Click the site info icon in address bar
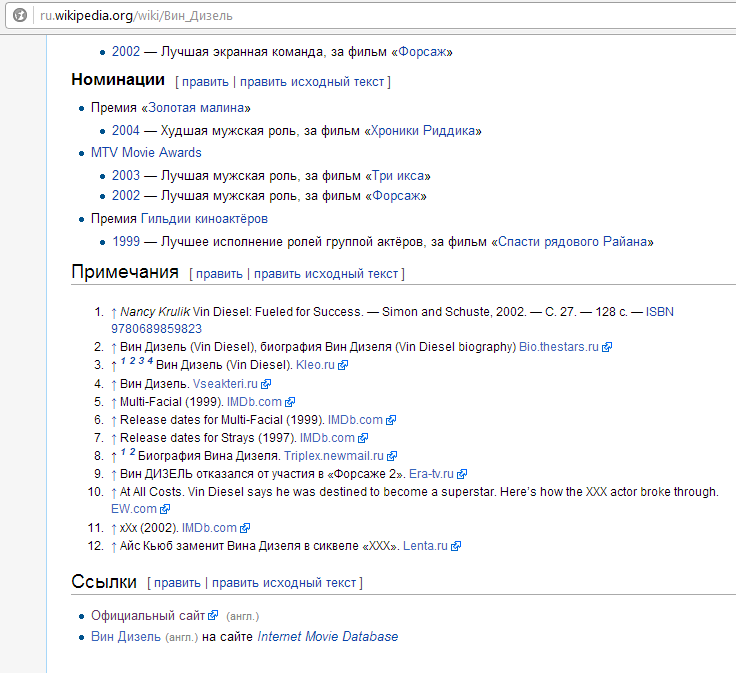 pos(19,17)
